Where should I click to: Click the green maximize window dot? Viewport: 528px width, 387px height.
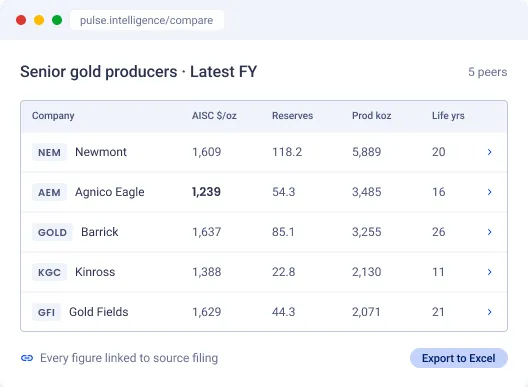coord(57,20)
